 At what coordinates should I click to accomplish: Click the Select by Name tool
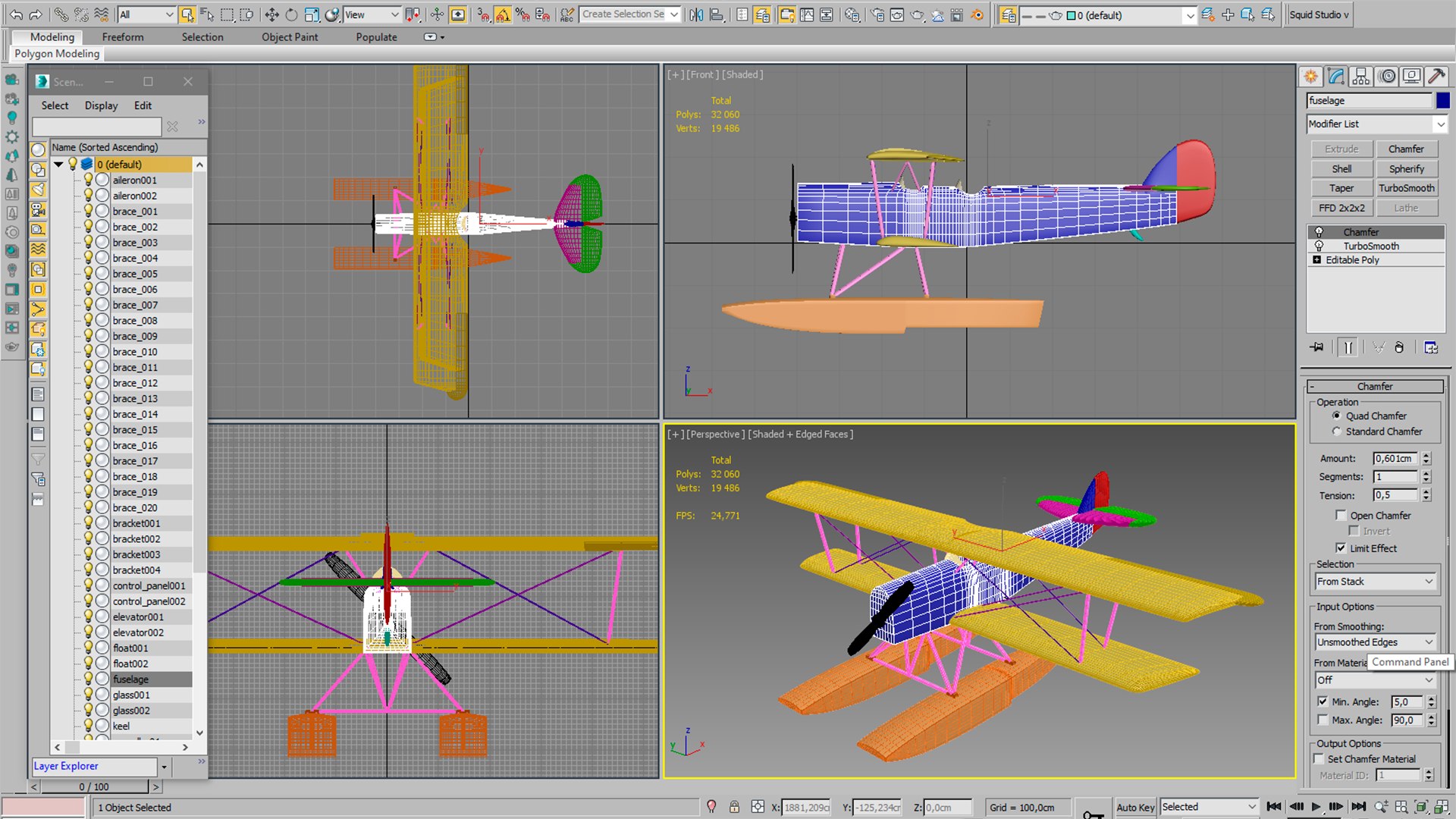tap(207, 14)
